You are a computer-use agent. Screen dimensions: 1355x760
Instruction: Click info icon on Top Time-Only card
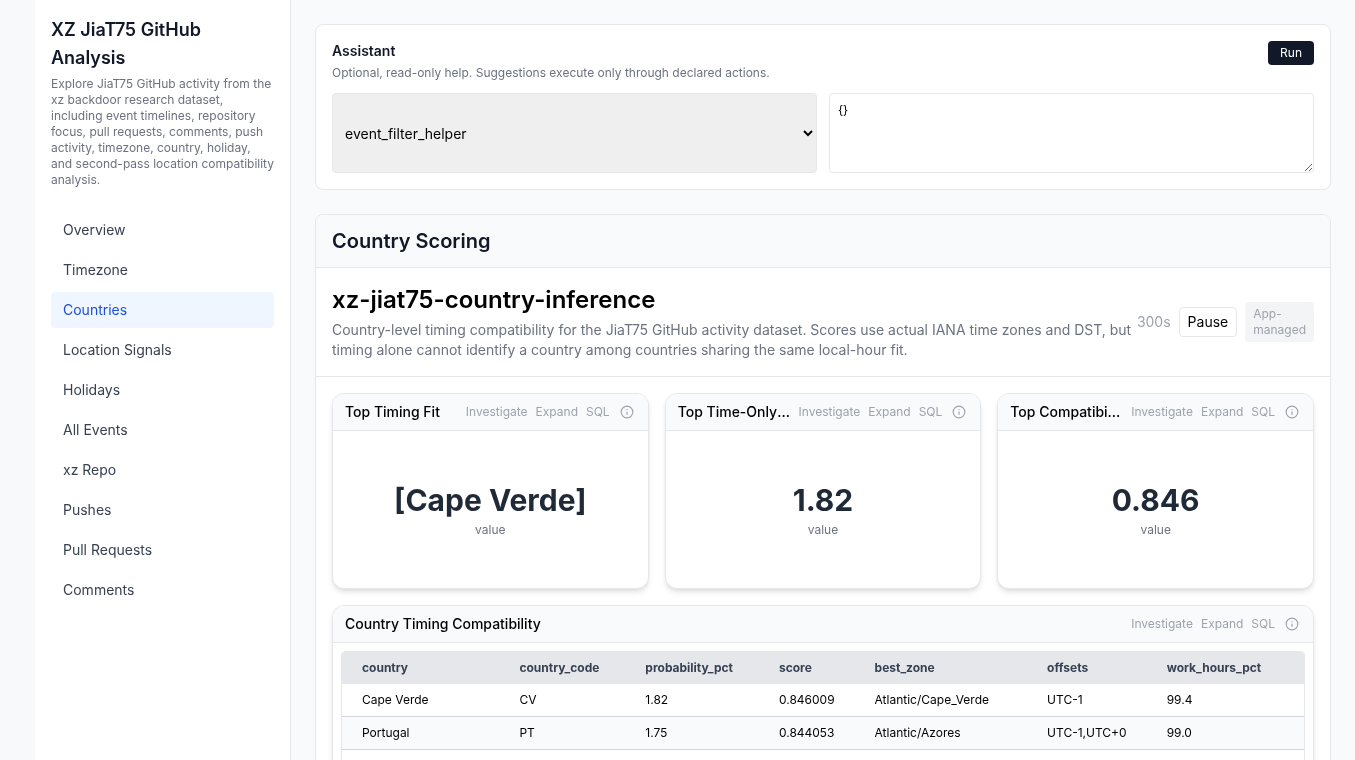tap(959, 412)
